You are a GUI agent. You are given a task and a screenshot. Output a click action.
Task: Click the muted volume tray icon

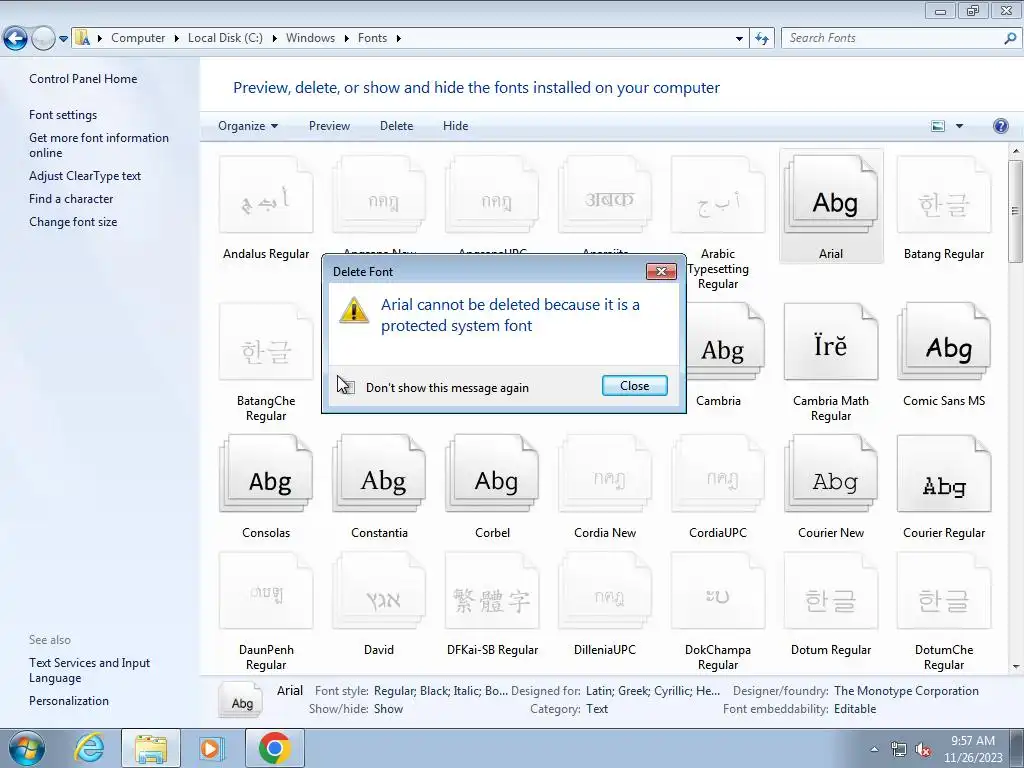(x=922, y=750)
